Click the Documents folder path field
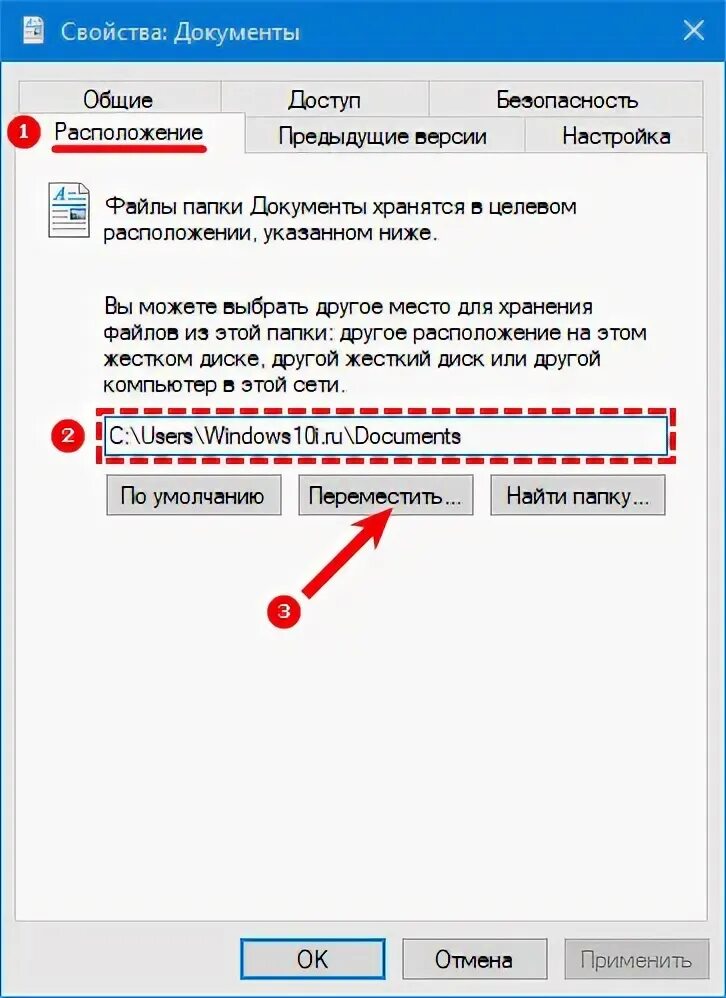This screenshot has height=998, width=726. pos(386,436)
